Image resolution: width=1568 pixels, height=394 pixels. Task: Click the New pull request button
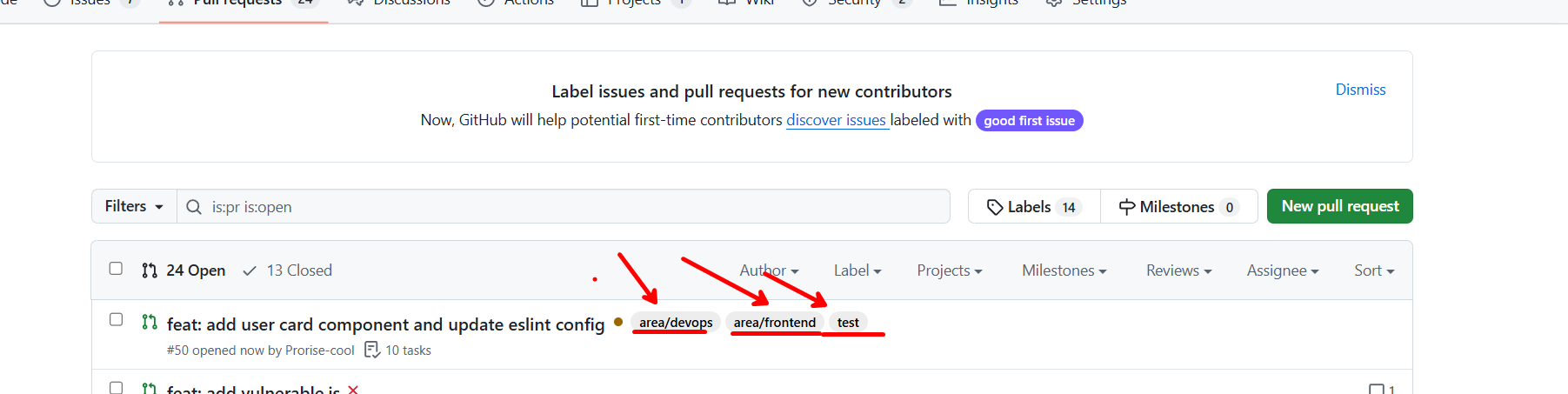point(1339,206)
